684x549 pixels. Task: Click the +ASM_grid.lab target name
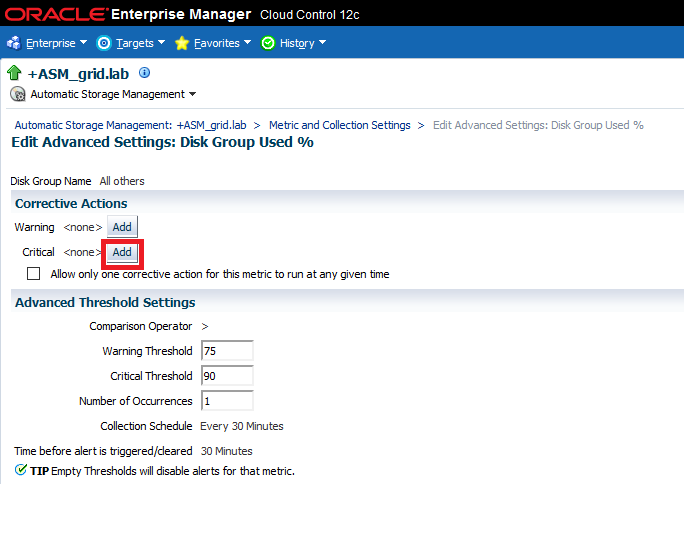coord(79,74)
